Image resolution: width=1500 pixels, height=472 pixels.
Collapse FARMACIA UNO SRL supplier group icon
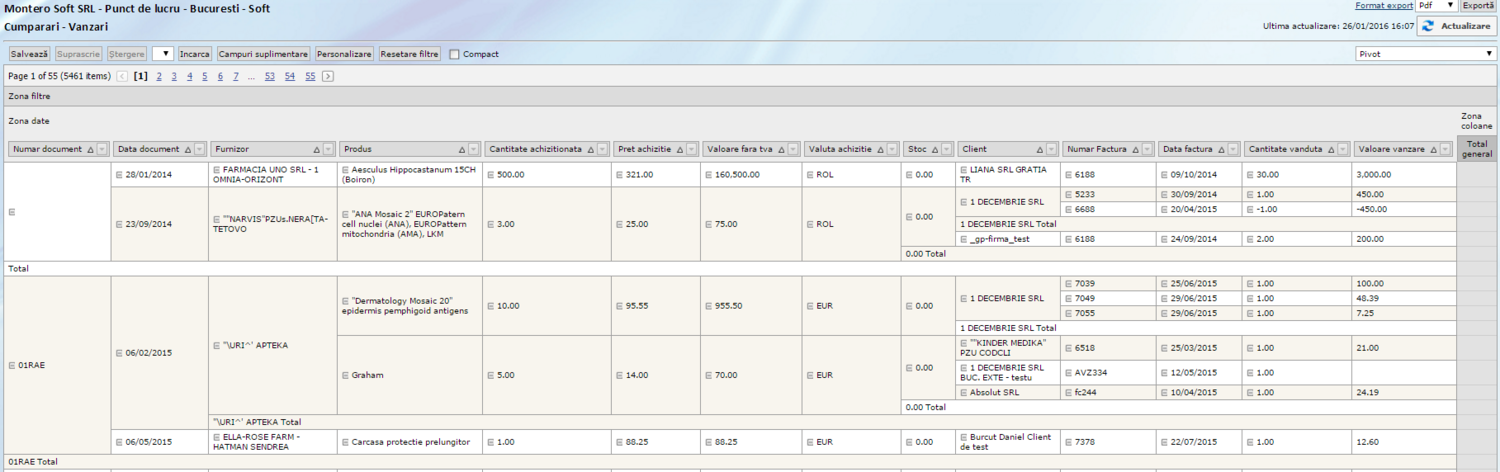[x=216, y=170]
